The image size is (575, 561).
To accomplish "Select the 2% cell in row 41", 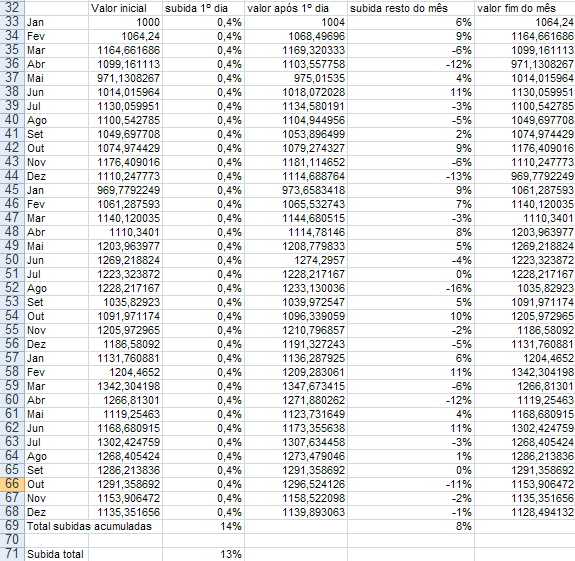I will [x=411, y=134].
